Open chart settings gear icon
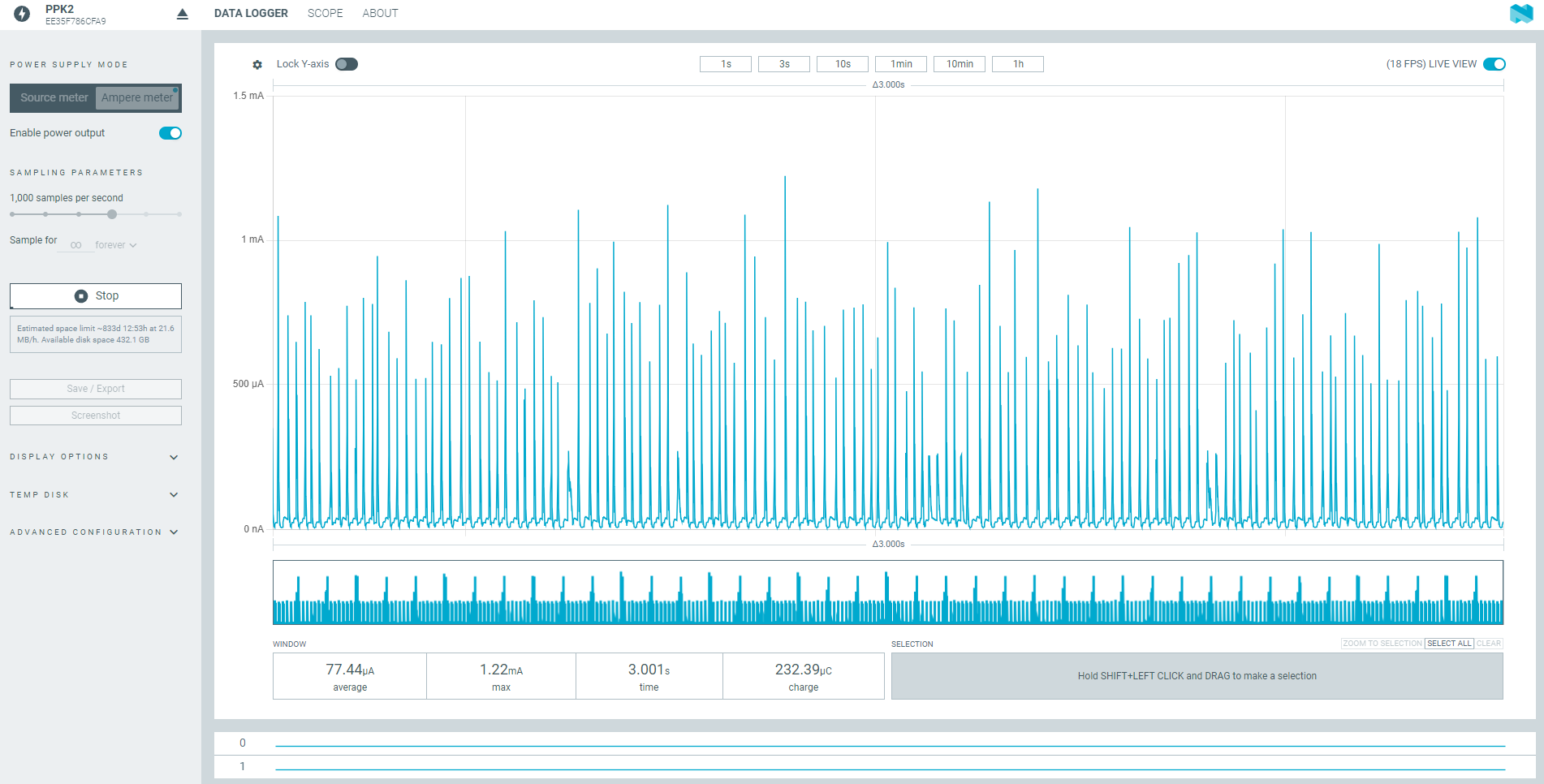This screenshot has height=784, width=1544. (257, 65)
